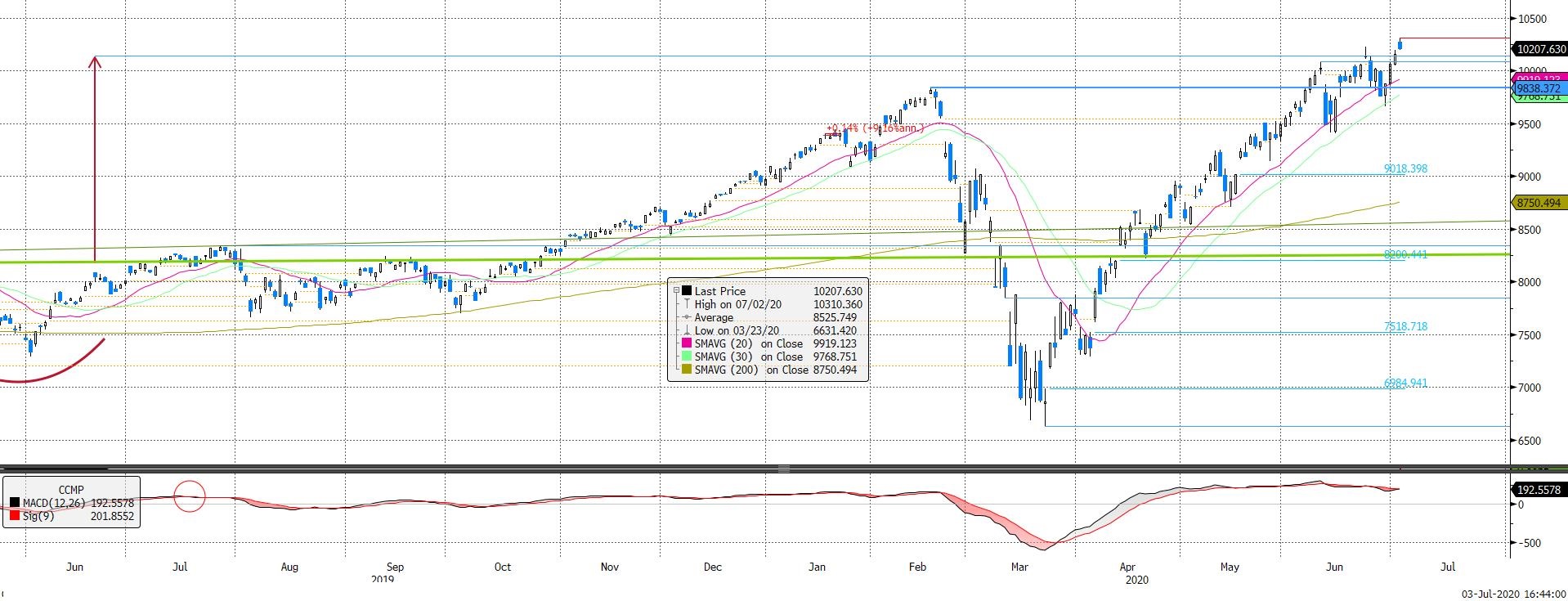Click the Mar month label on time axis
The width and height of the screenshot is (1568, 601).
pyautogui.click(x=1019, y=567)
